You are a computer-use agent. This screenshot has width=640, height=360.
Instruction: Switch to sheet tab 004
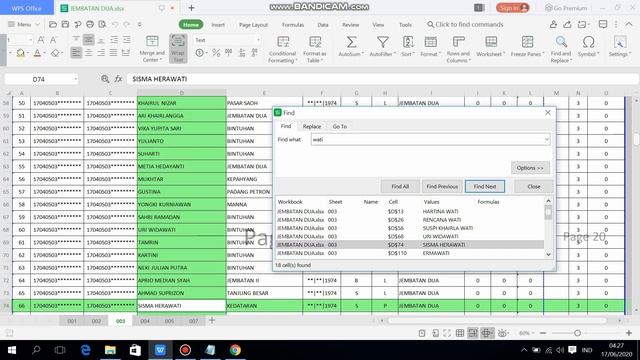coord(145,321)
